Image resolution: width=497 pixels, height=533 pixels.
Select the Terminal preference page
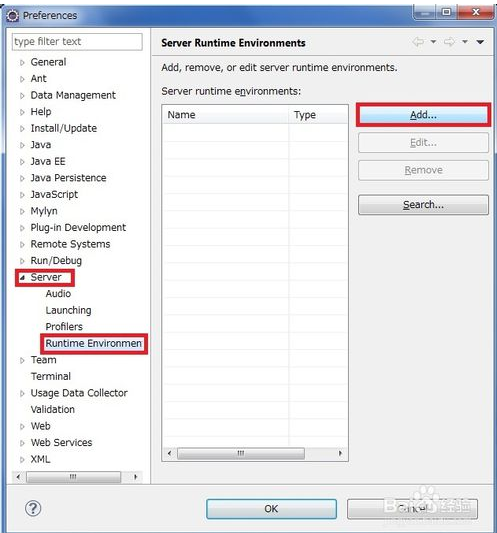click(51, 376)
